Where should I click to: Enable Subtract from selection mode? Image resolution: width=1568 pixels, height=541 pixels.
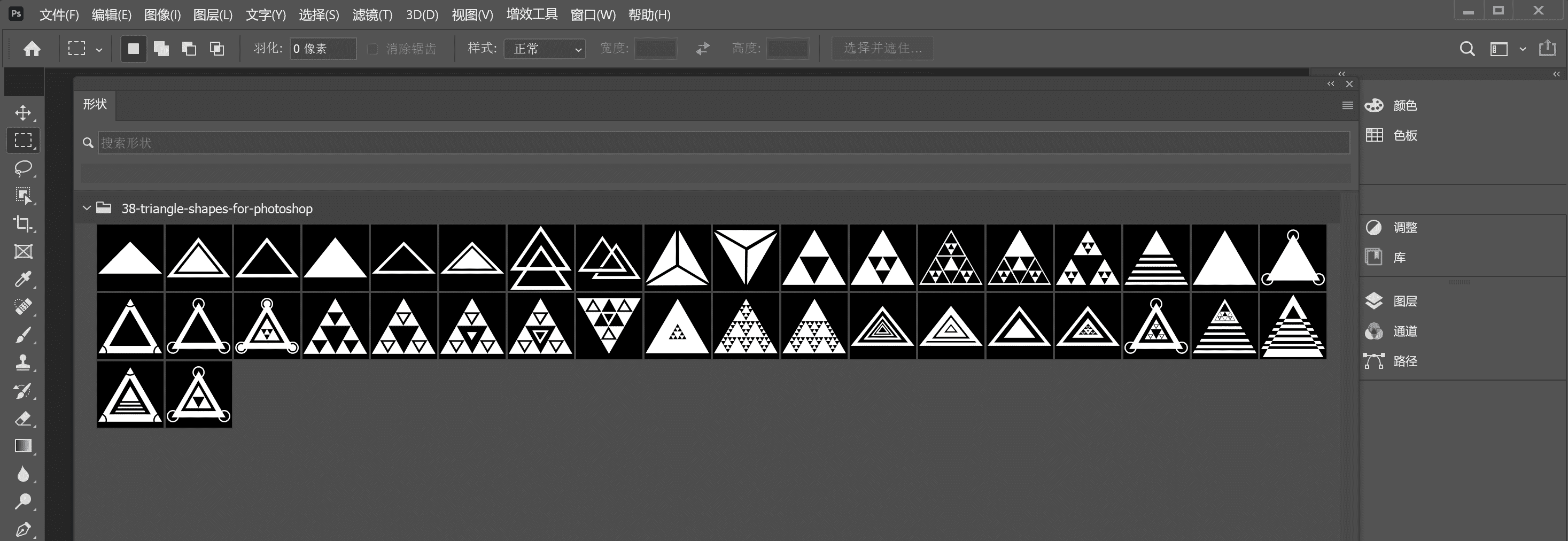tap(189, 49)
